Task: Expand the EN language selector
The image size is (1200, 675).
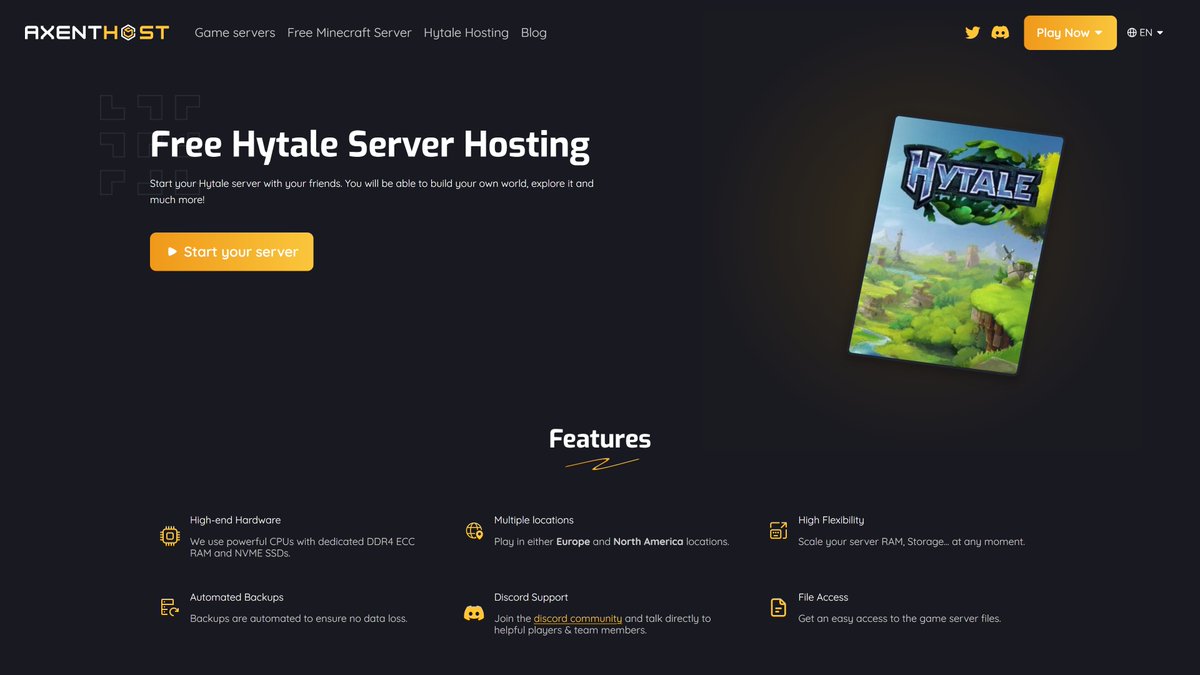Action: (1145, 32)
